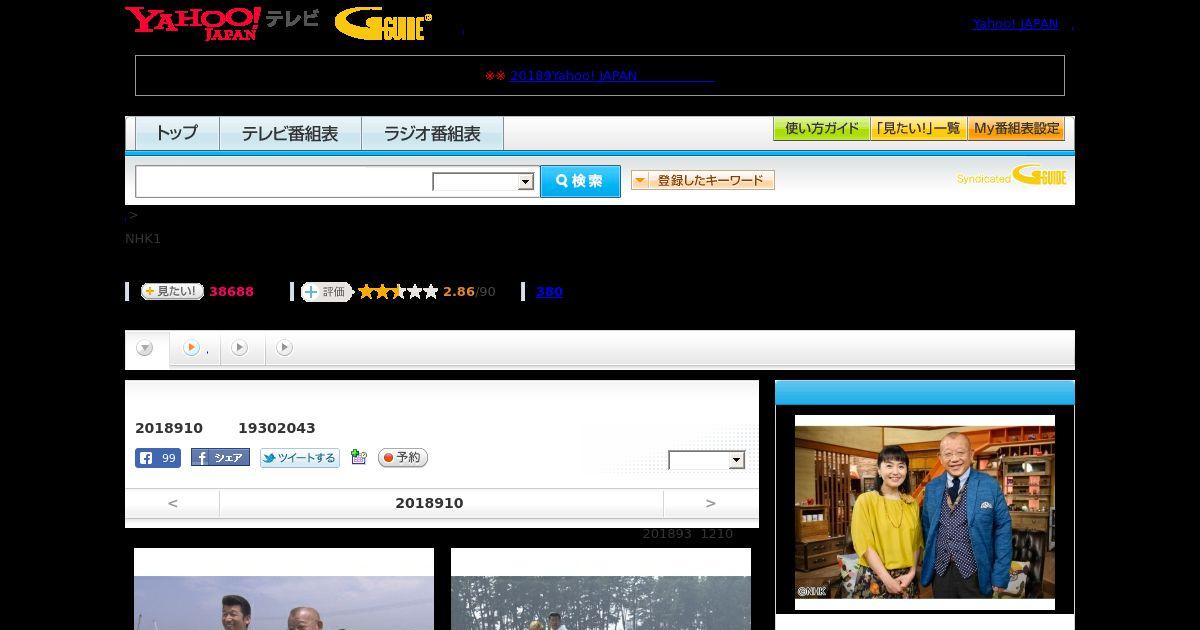
Task: Select the gray down-arrow sub tab
Action: (x=145, y=348)
